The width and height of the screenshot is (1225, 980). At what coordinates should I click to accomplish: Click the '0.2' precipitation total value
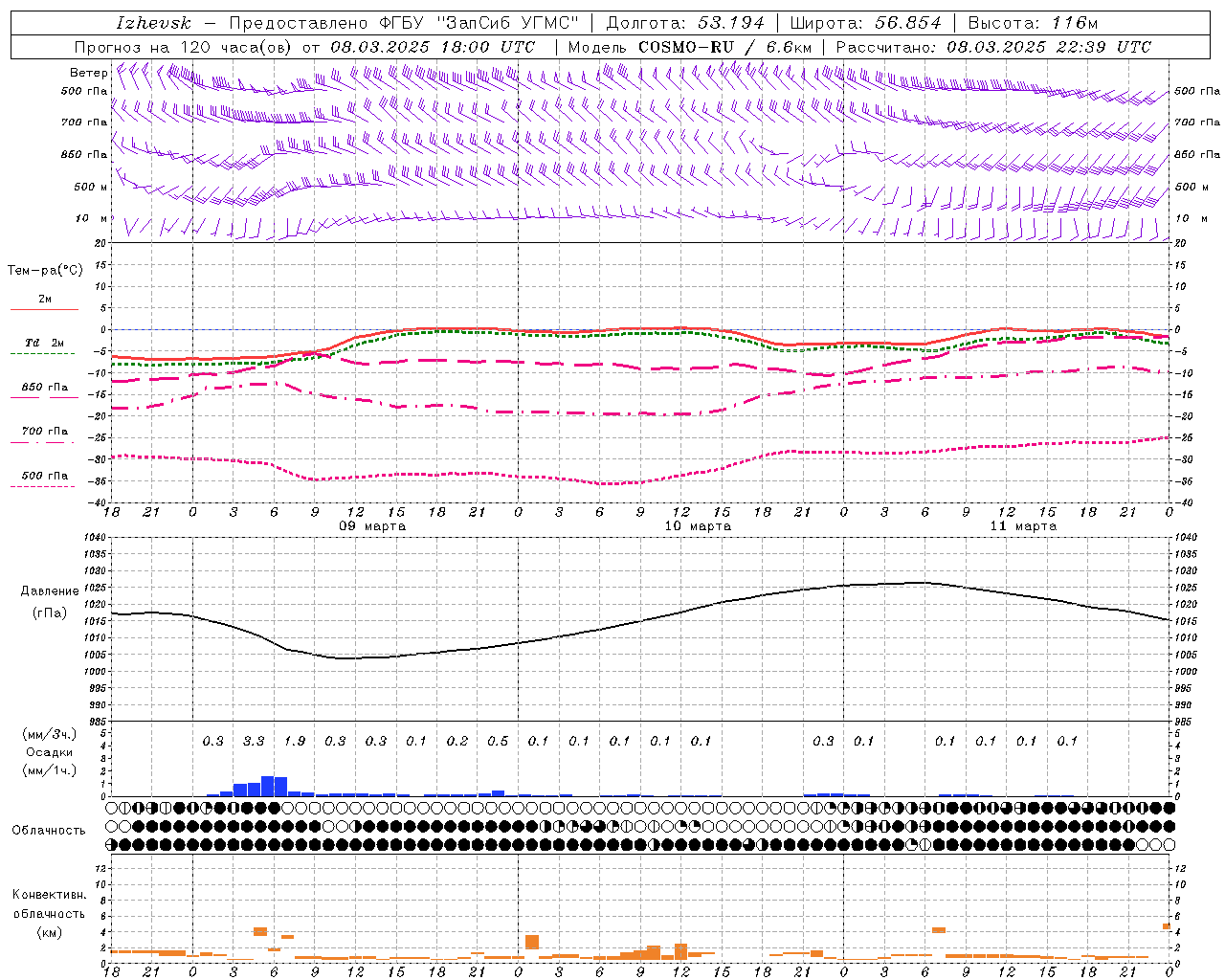point(457,741)
